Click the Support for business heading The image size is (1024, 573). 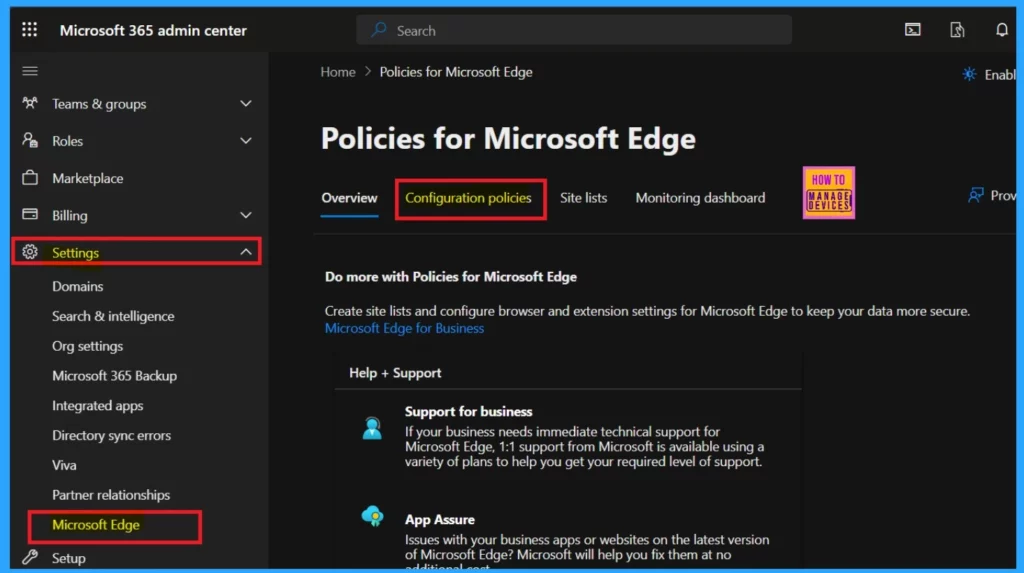pos(468,412)
